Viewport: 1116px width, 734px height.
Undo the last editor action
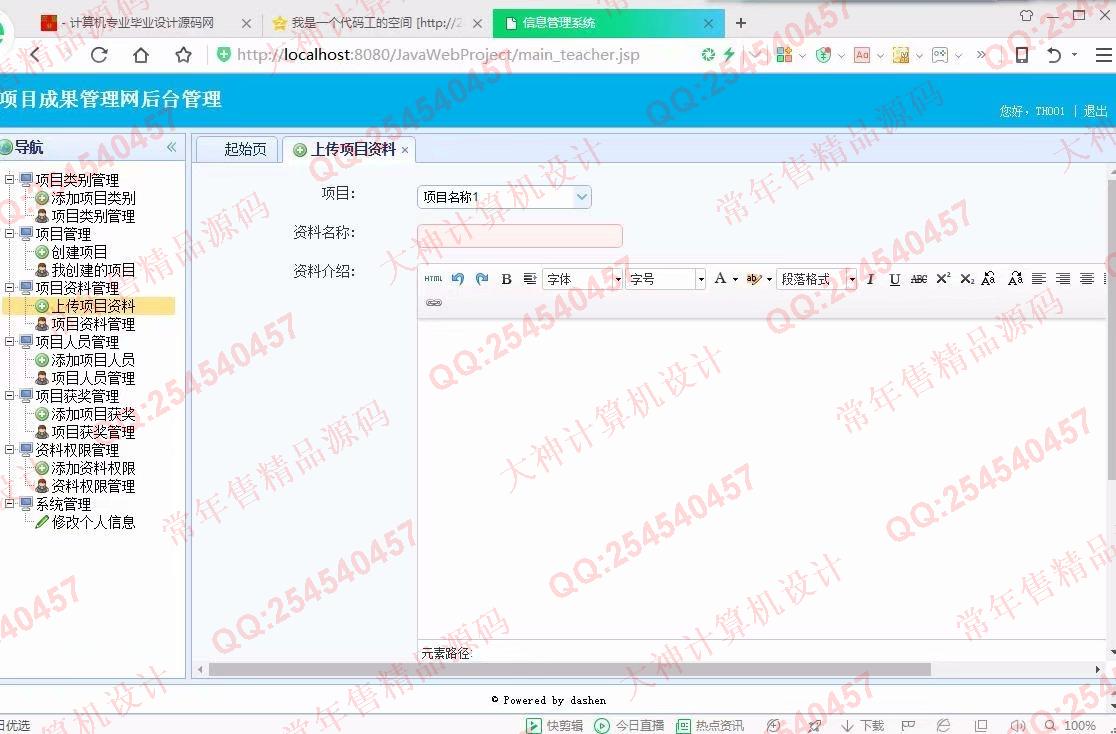[x=458, y=279]
